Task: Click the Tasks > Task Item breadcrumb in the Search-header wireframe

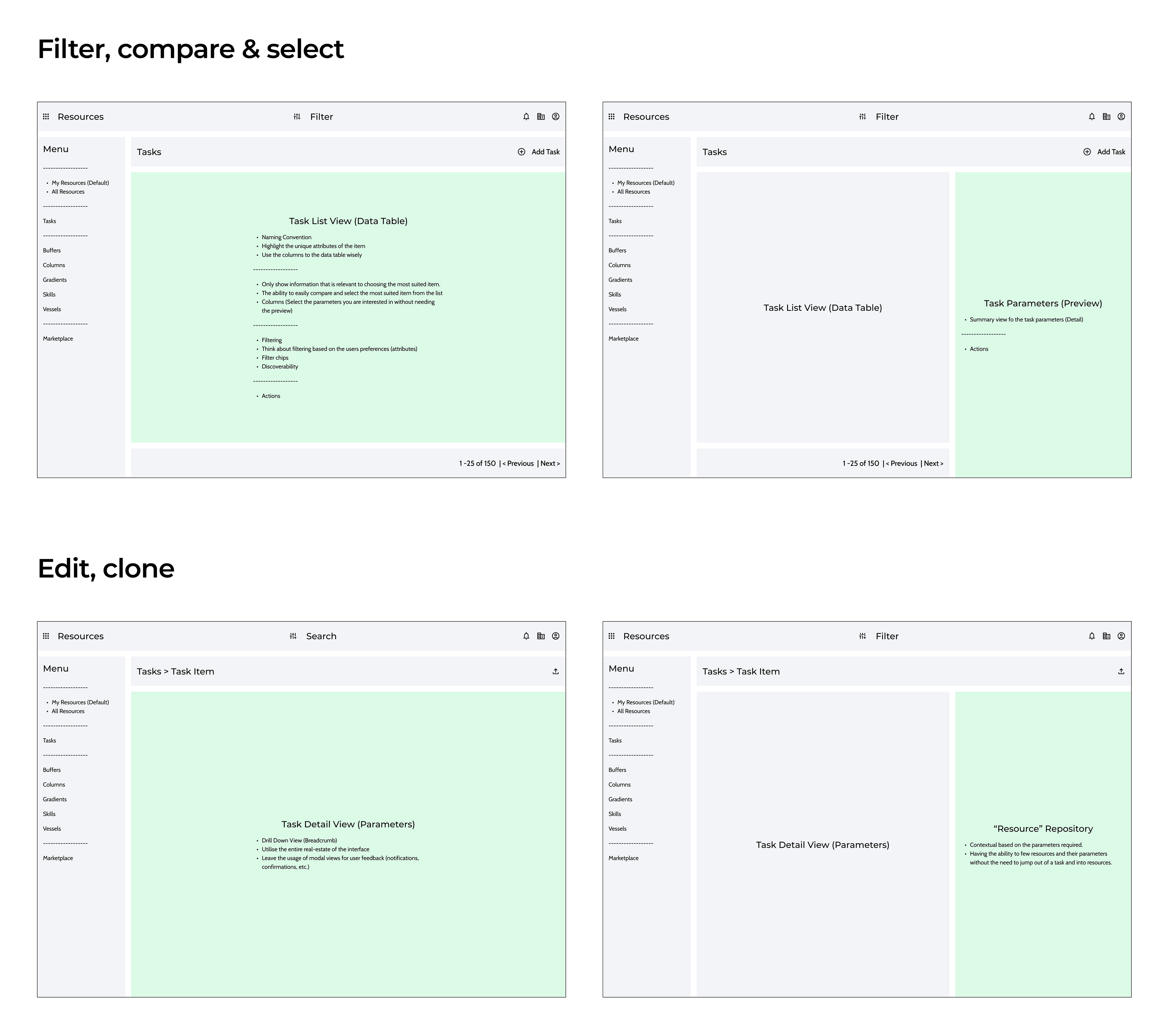Action: click(175, 671)
